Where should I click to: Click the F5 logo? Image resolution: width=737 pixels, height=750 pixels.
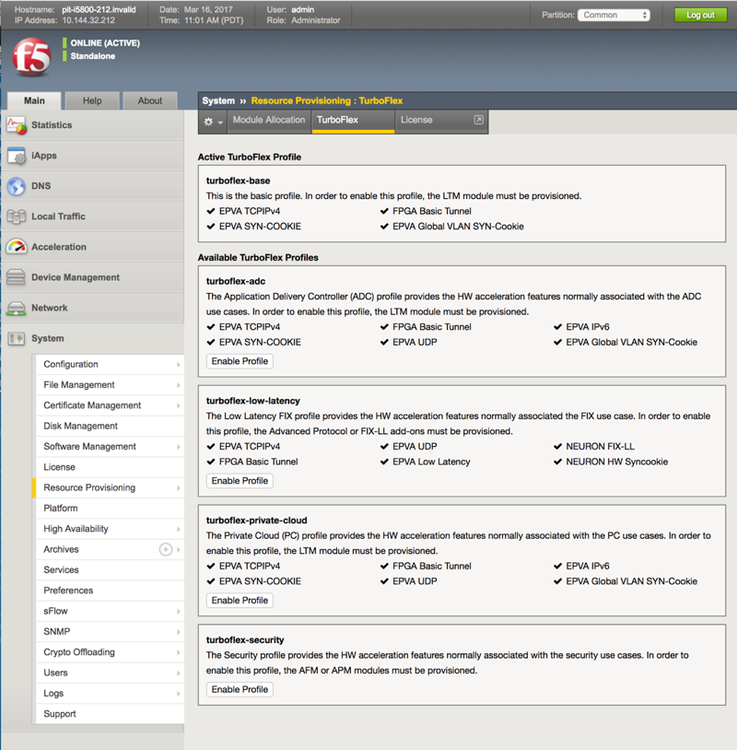[31, 57]
